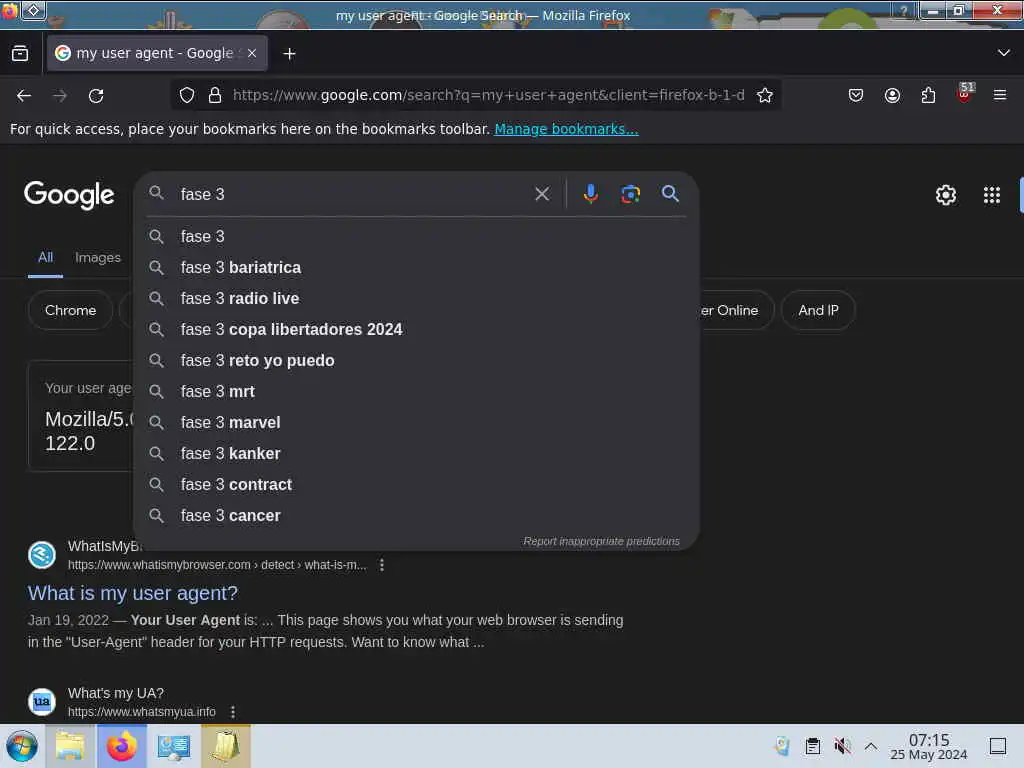
Task: Expand hidden system tray icons arrow
Action: (871, 746)
